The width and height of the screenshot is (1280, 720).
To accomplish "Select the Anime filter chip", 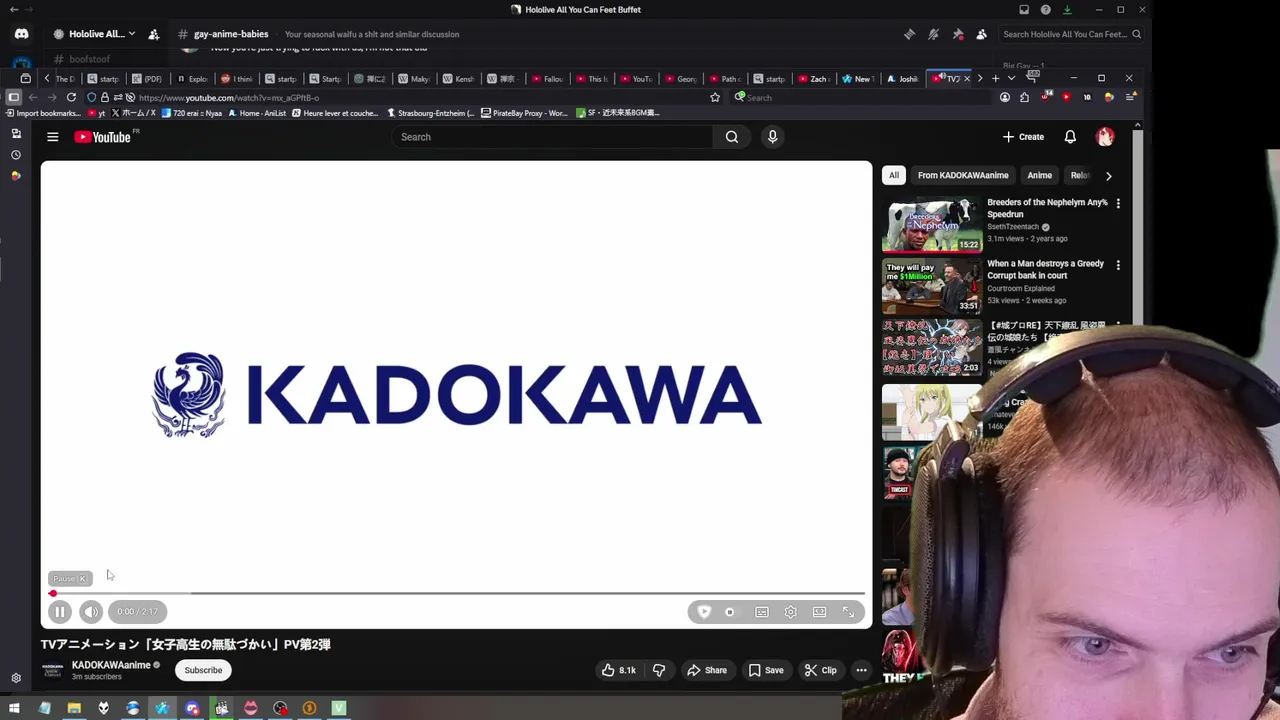I will pyautogui.click(x=1039, y=175).
